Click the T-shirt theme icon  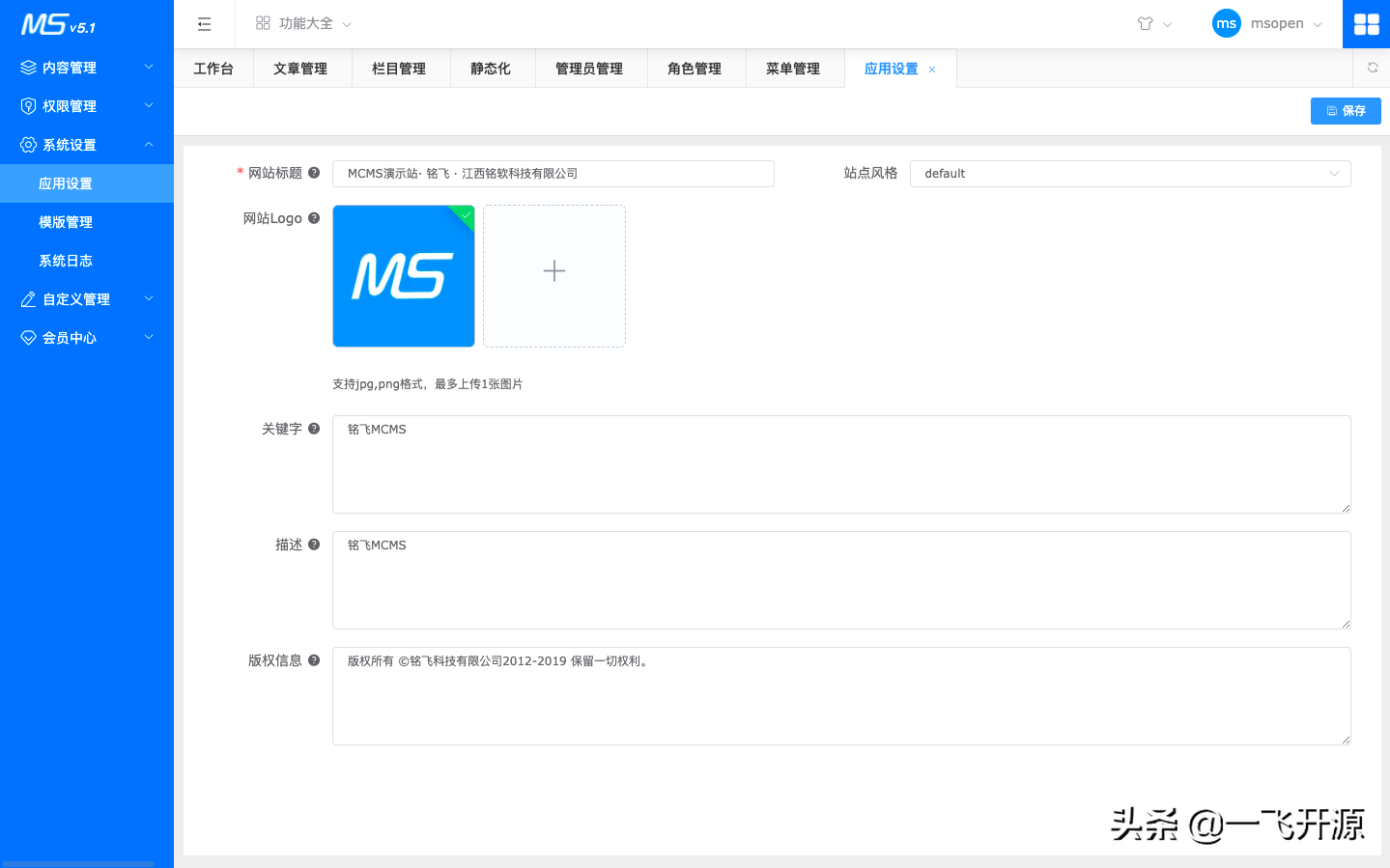coord(1146,23)
